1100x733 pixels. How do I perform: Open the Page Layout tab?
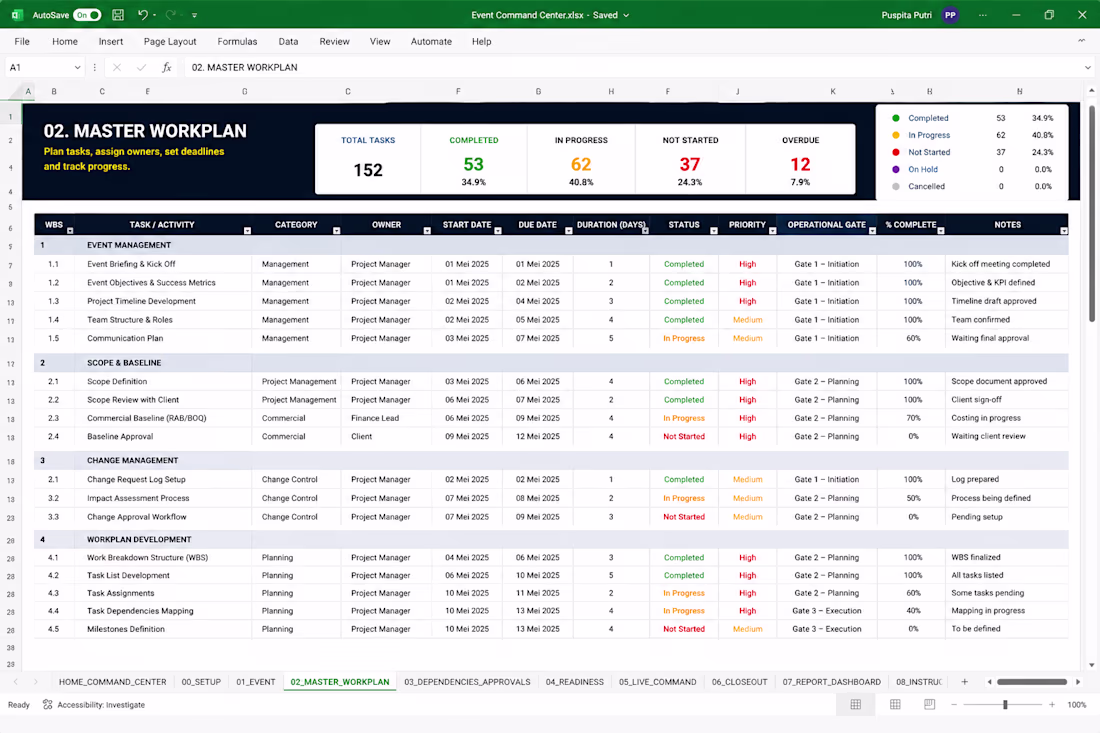click(x=170, y=41)
